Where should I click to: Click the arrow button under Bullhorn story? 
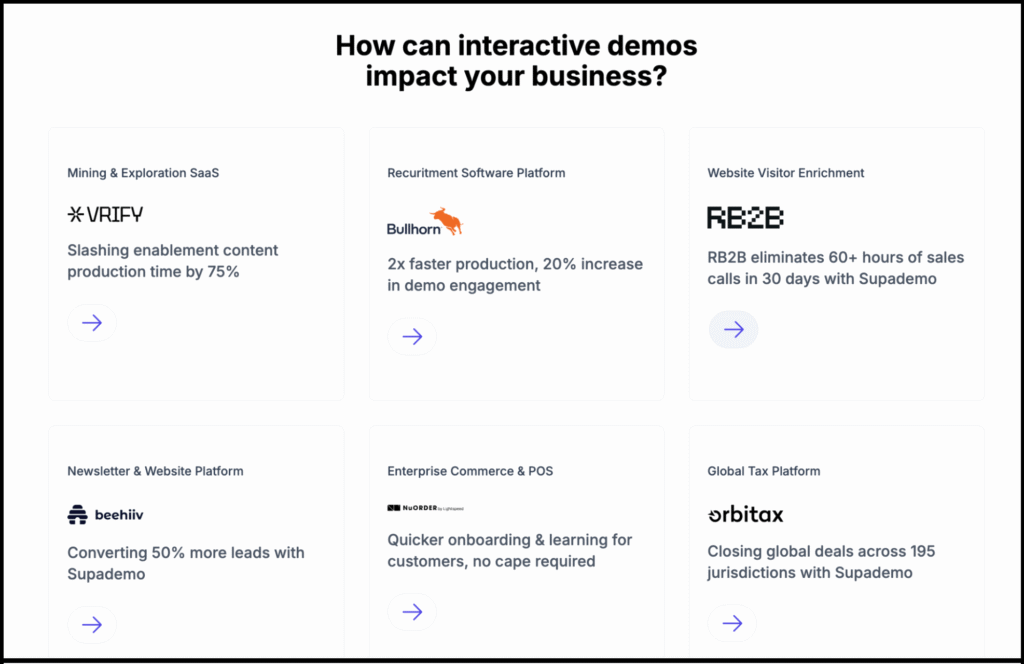click(412, 337)
